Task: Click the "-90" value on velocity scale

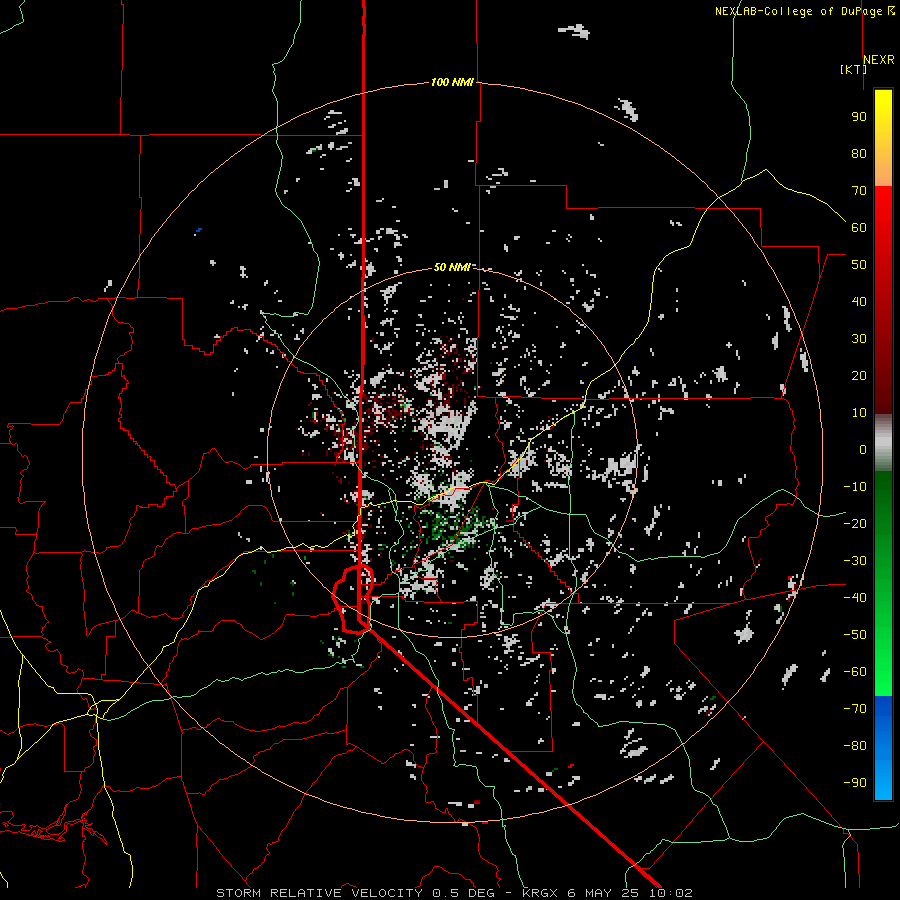Action: (x=855, y=783)
